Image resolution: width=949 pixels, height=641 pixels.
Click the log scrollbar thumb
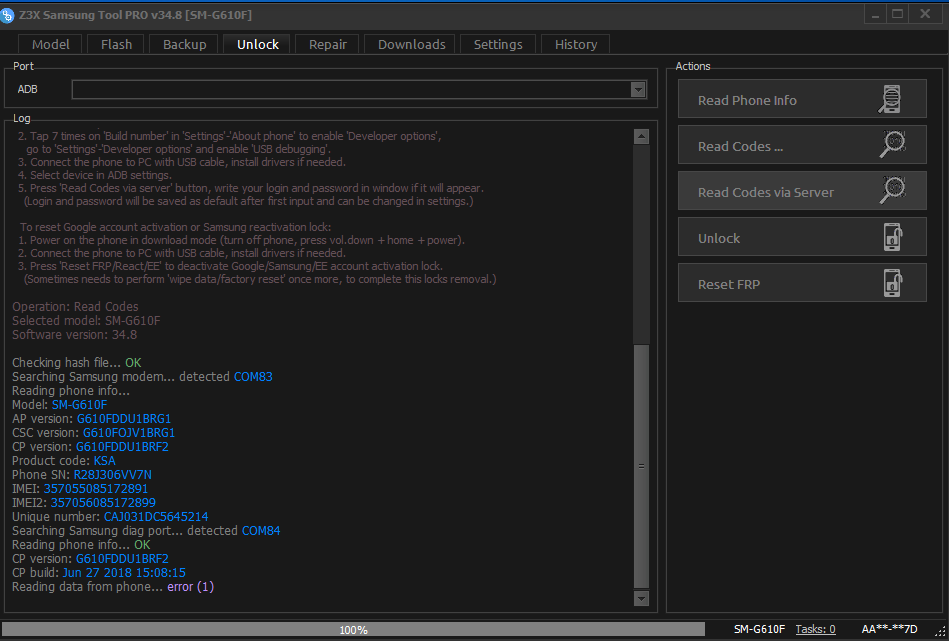click(641, 466)
